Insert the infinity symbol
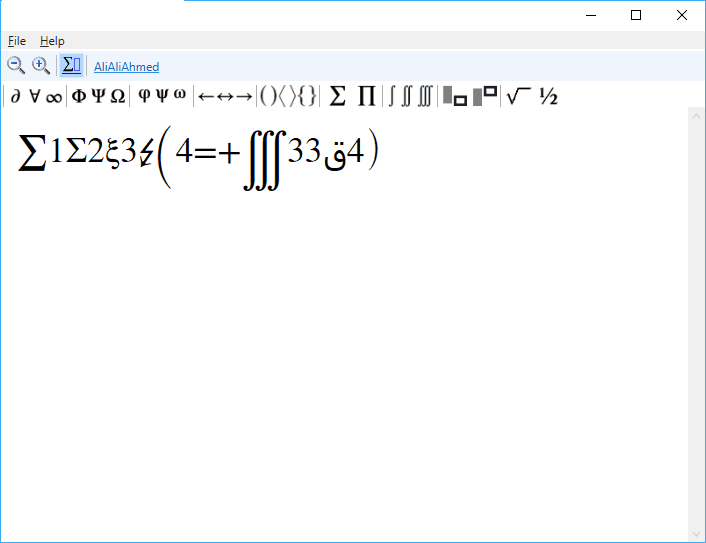The image size is (706, 543). (x=54, y=98)
